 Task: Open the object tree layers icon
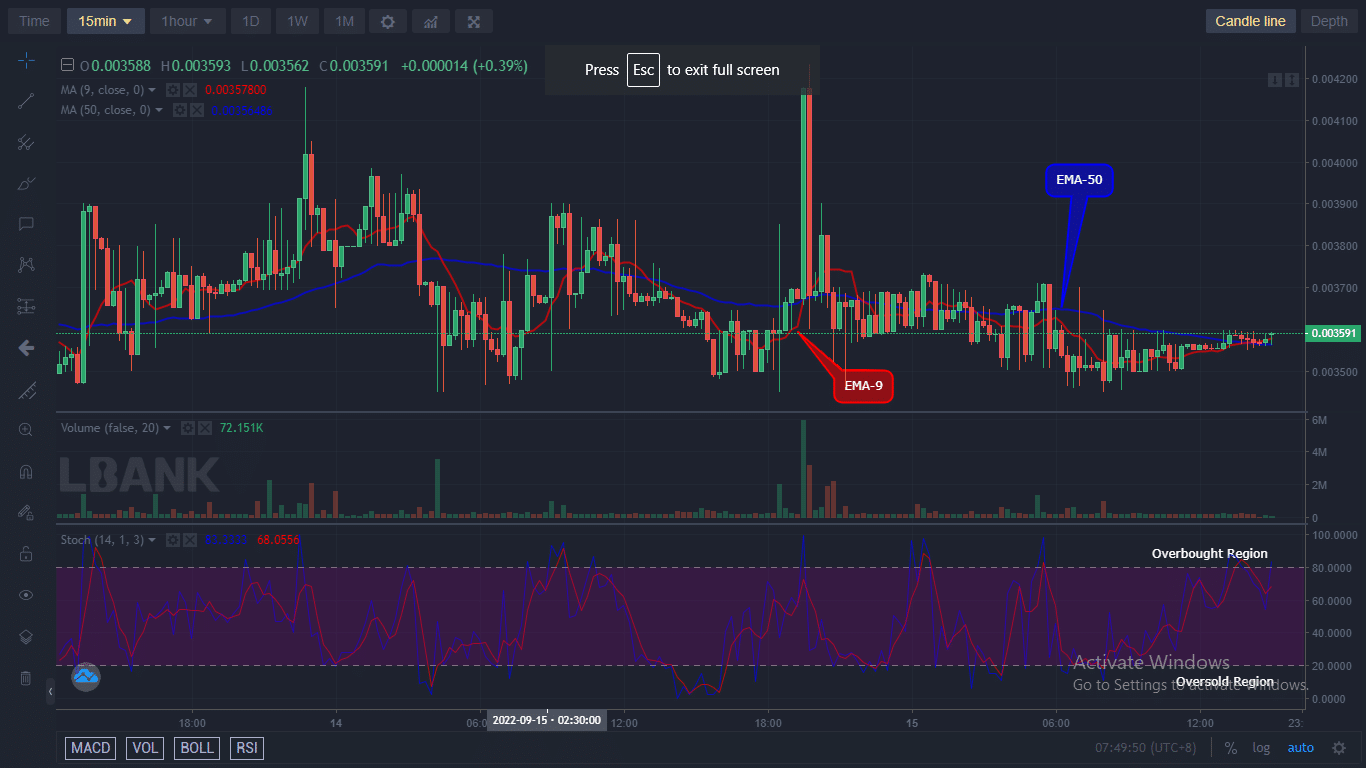click(x=26, y=636)
